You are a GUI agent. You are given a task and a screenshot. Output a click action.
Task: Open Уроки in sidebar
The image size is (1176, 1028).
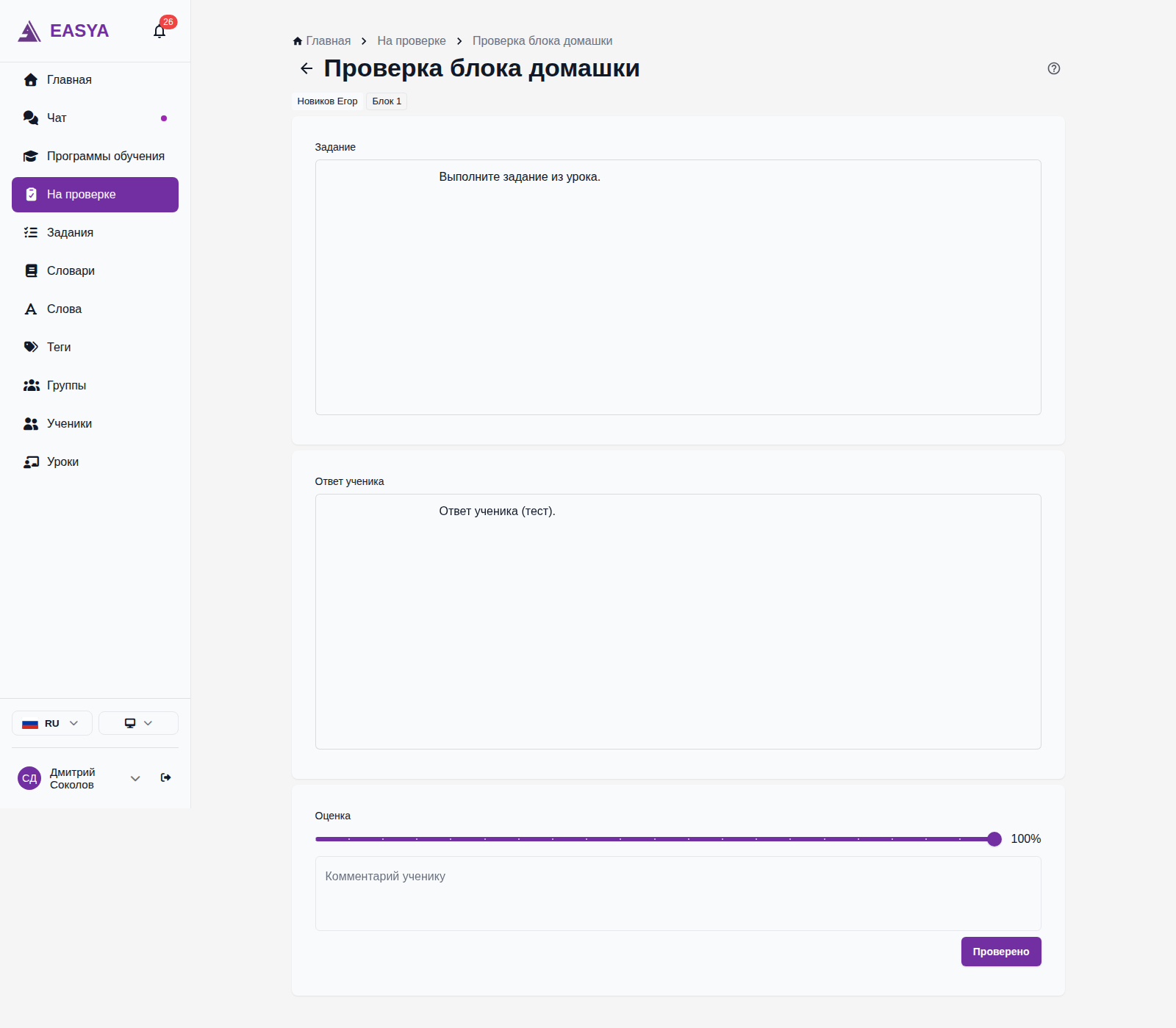click(x=95, y=462)
